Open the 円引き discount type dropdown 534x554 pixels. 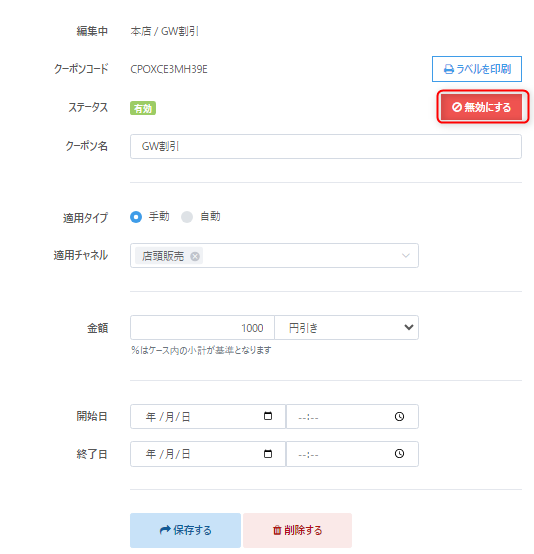pyautogui.click(x=347, y=328)
